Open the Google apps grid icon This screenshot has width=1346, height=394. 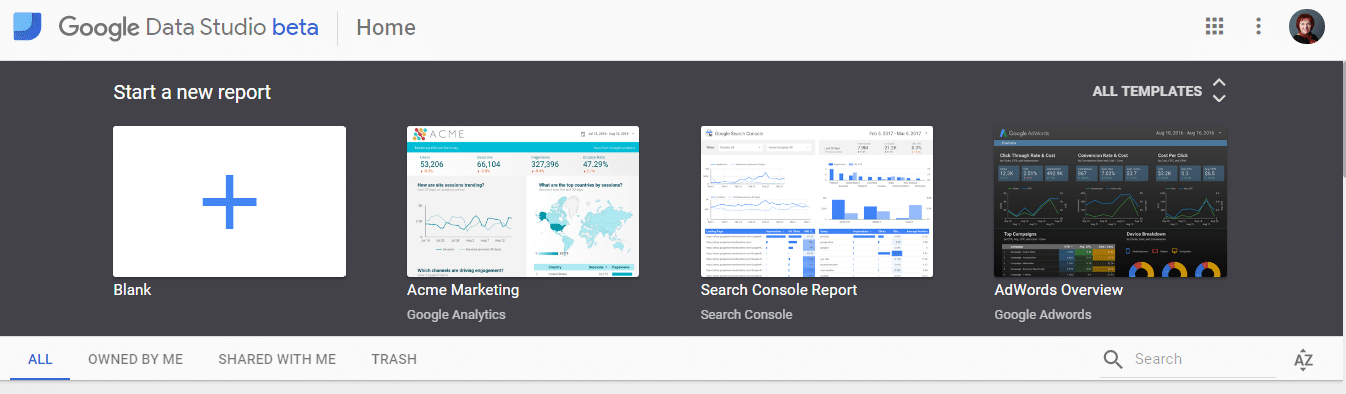(1215, 27)
